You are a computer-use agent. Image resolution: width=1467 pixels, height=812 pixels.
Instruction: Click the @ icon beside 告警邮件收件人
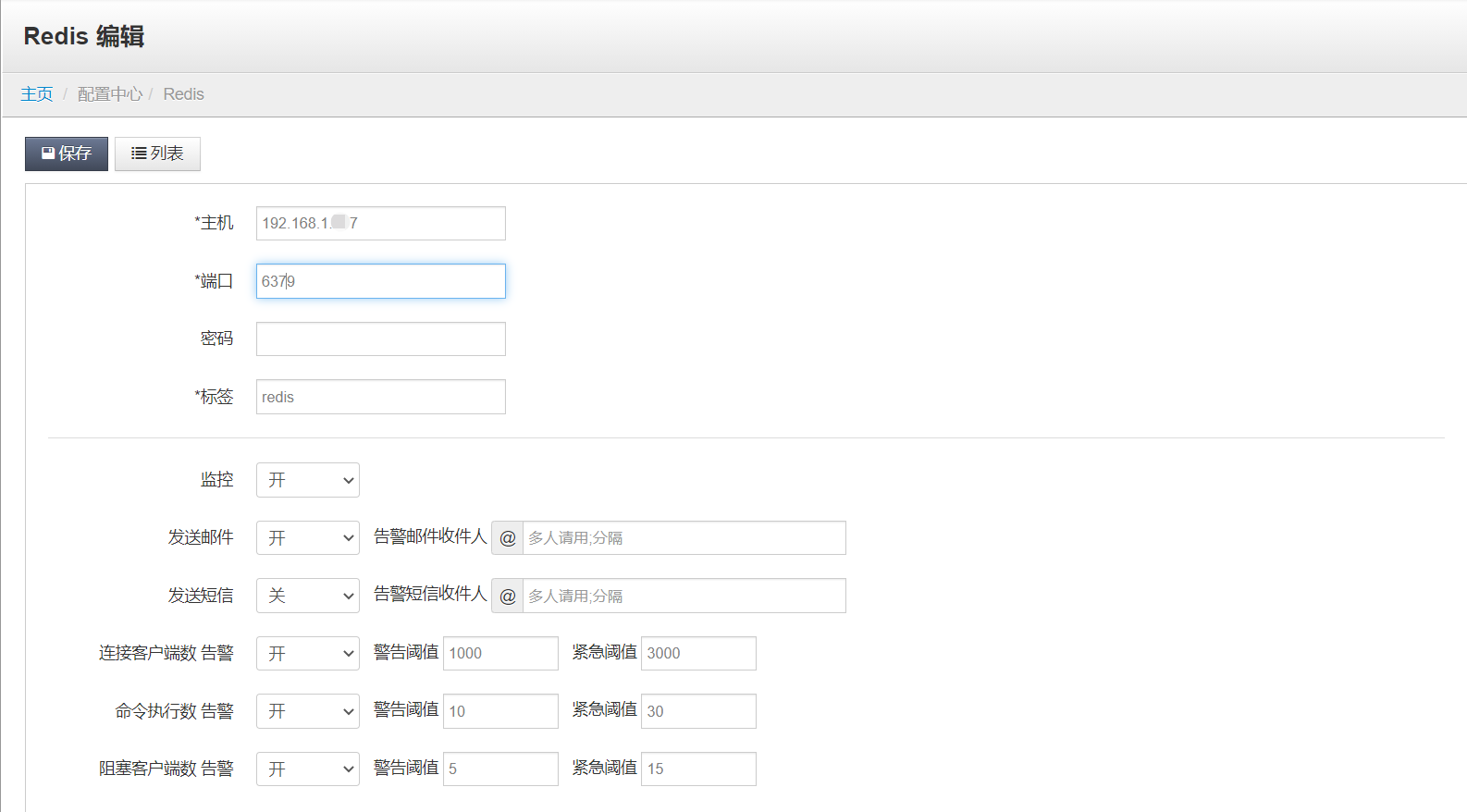coord(507,537)
